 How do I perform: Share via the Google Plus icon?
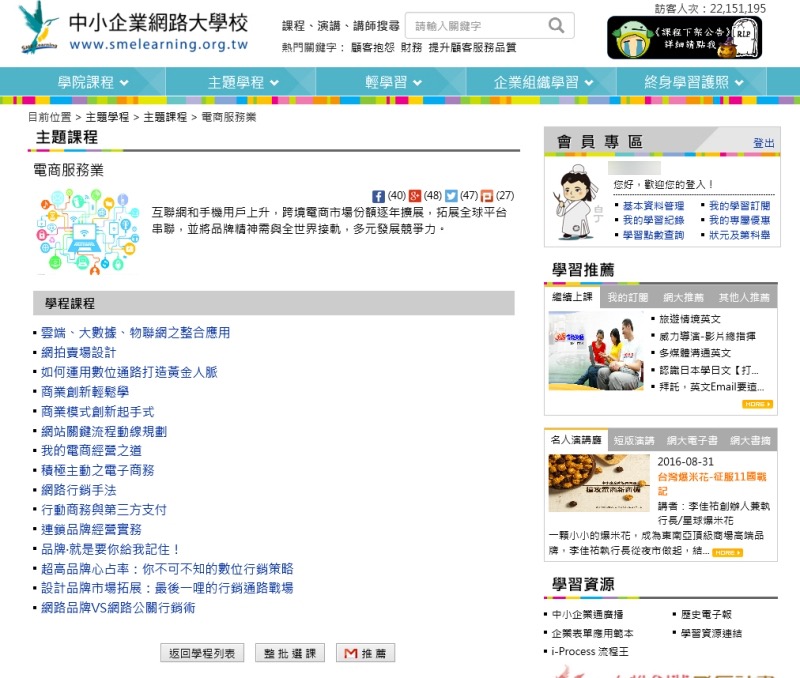pyautogui.click(x=415, y=196)
